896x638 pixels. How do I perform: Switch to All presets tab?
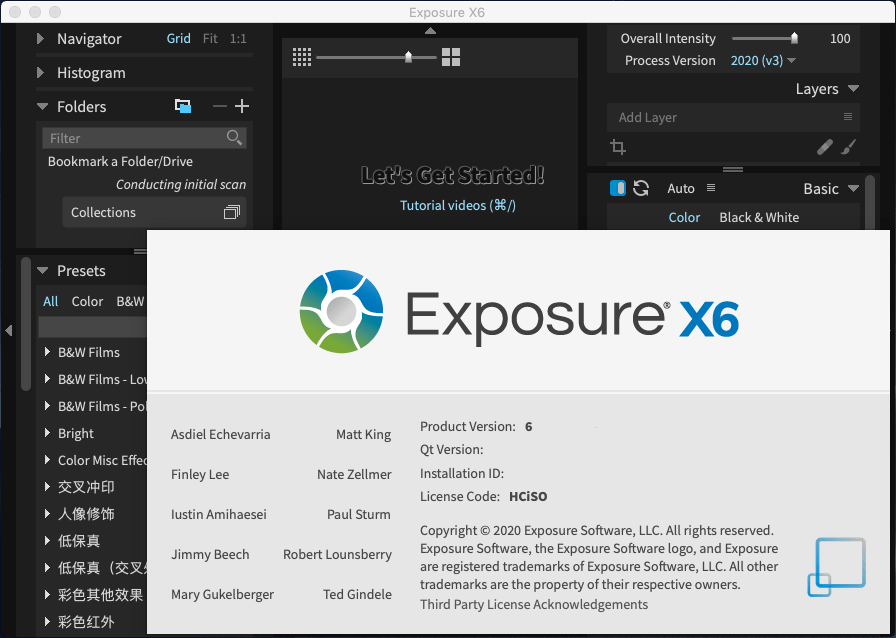tap(50, 301)
